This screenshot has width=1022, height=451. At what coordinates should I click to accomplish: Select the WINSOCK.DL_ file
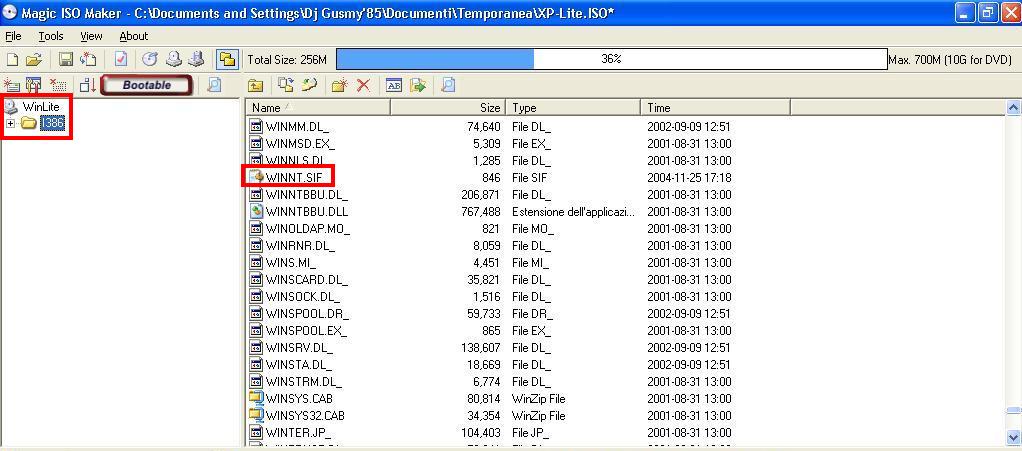(x=303, y=297)
